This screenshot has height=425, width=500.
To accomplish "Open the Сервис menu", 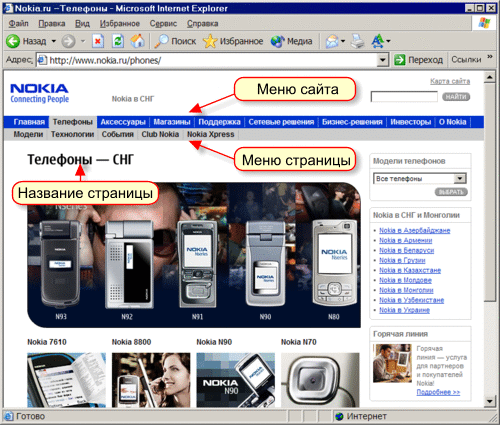I will pos(163,24).
